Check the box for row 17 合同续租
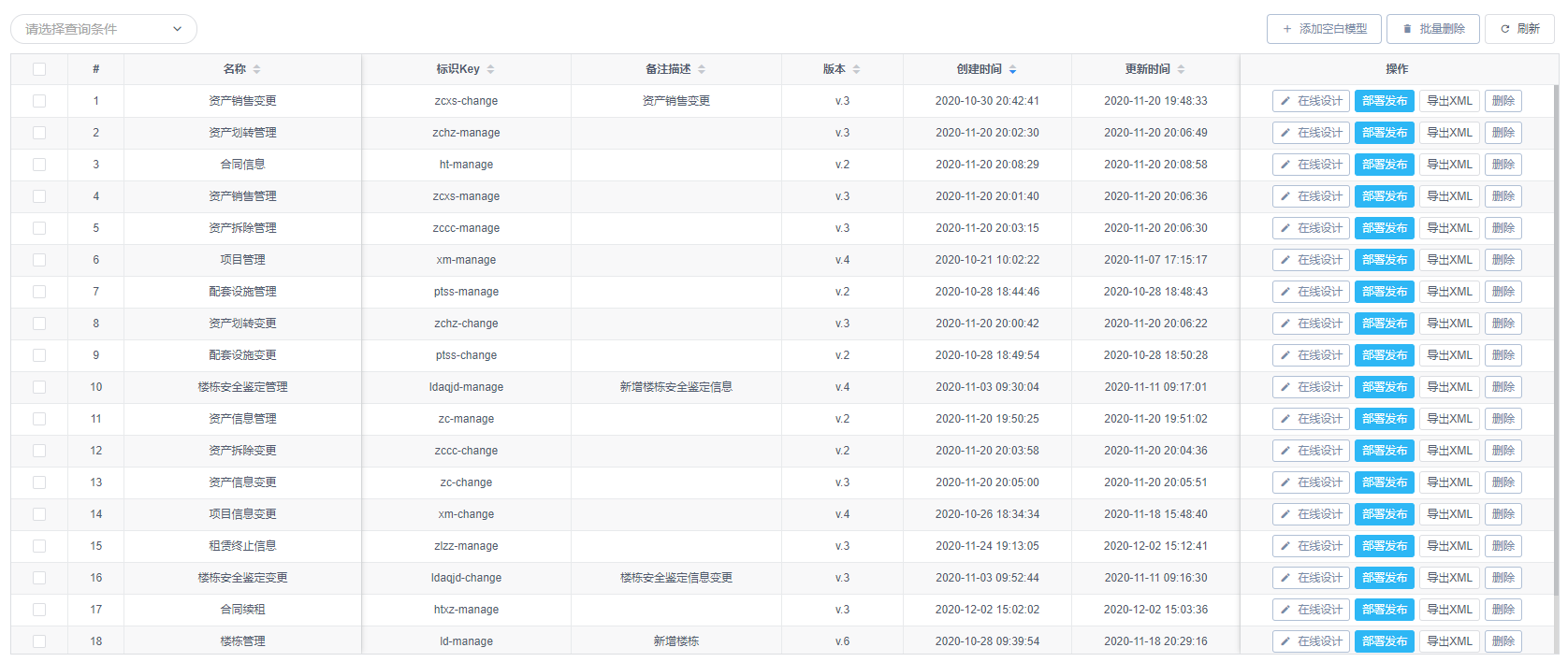Viewport: 1568px width, 662px height. [x=39, y=610]
